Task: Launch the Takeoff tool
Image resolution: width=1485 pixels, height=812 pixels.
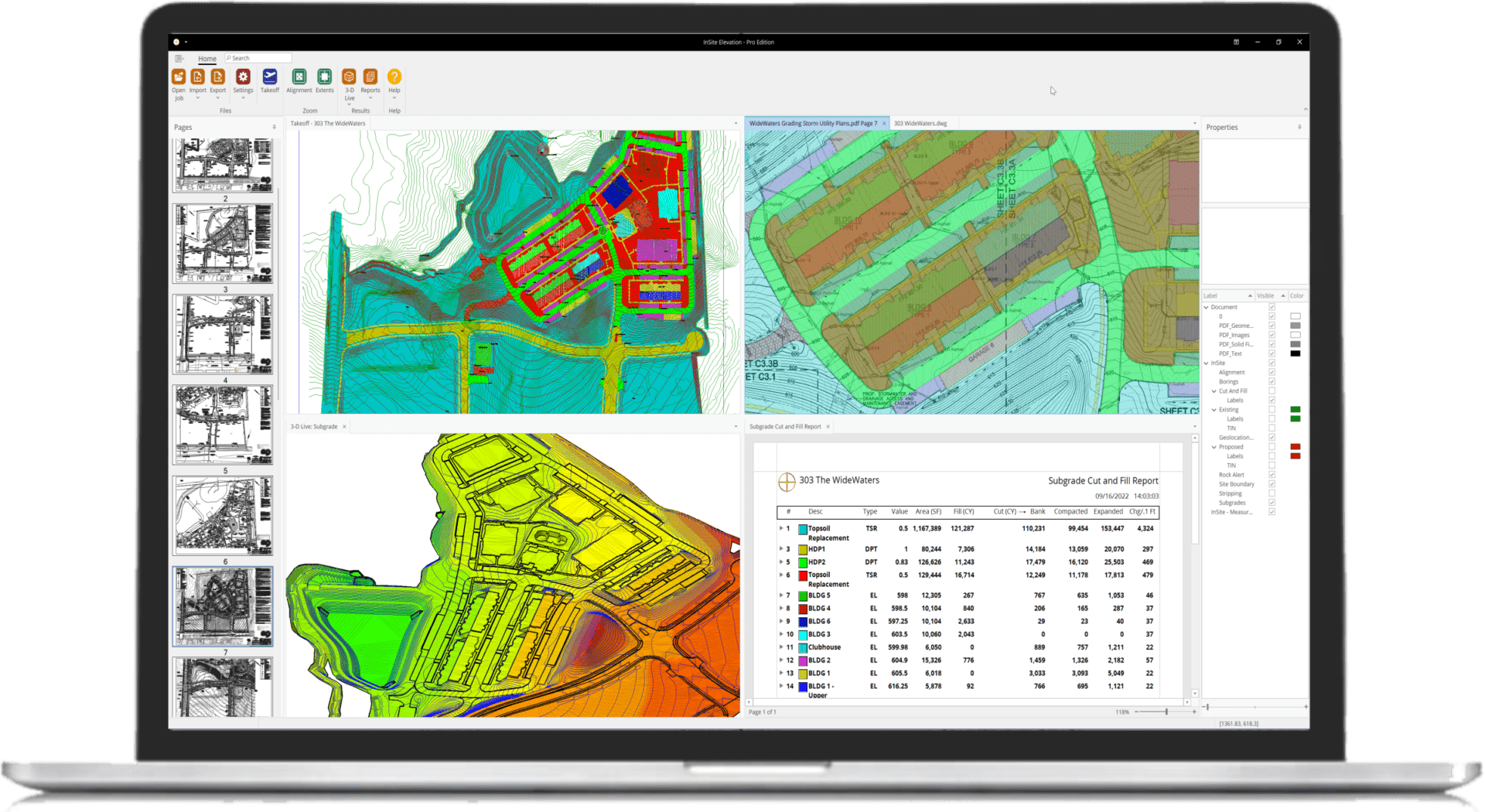Action: (270, 76)
